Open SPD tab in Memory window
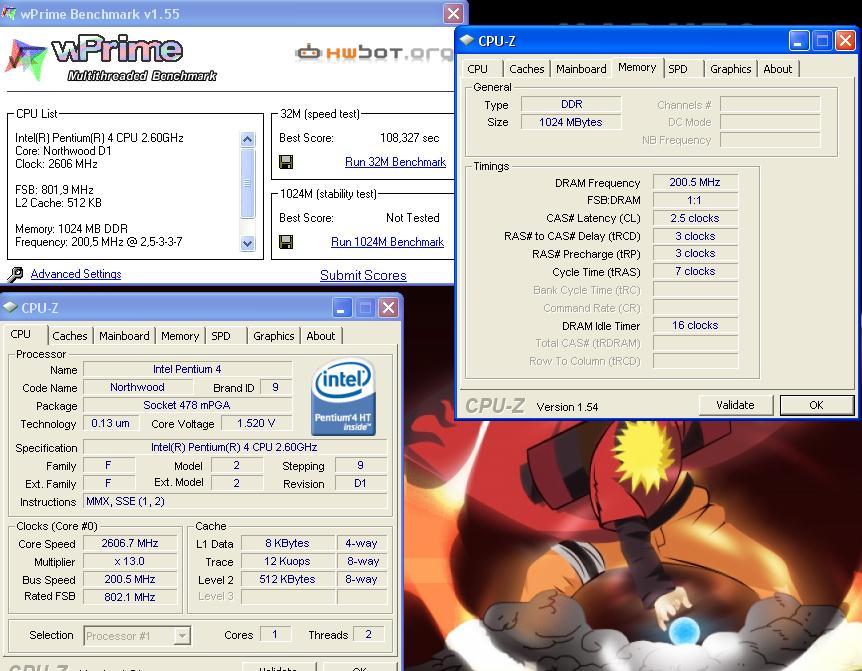 (x=678, y=69)
